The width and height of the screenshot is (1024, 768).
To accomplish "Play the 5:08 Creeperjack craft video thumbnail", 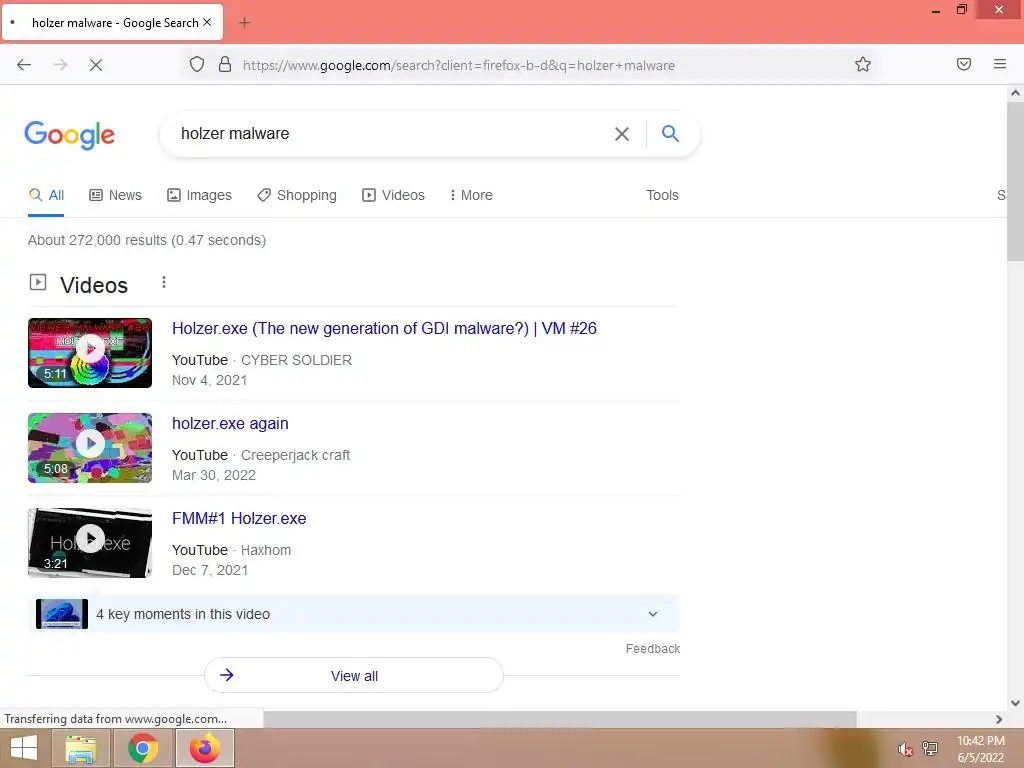I will [90, 448].
